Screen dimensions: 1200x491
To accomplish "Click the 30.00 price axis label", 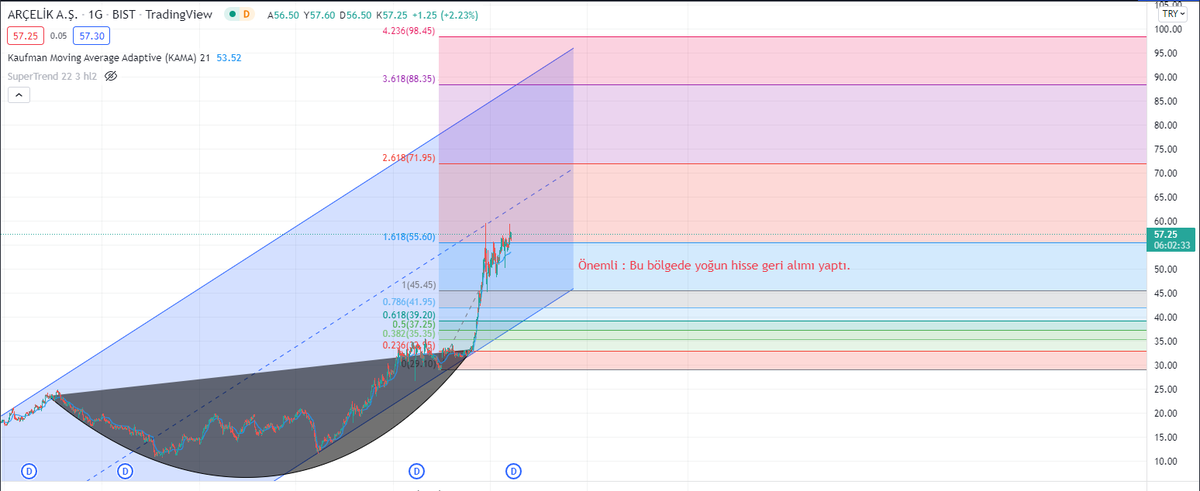I will (1167, 365).
